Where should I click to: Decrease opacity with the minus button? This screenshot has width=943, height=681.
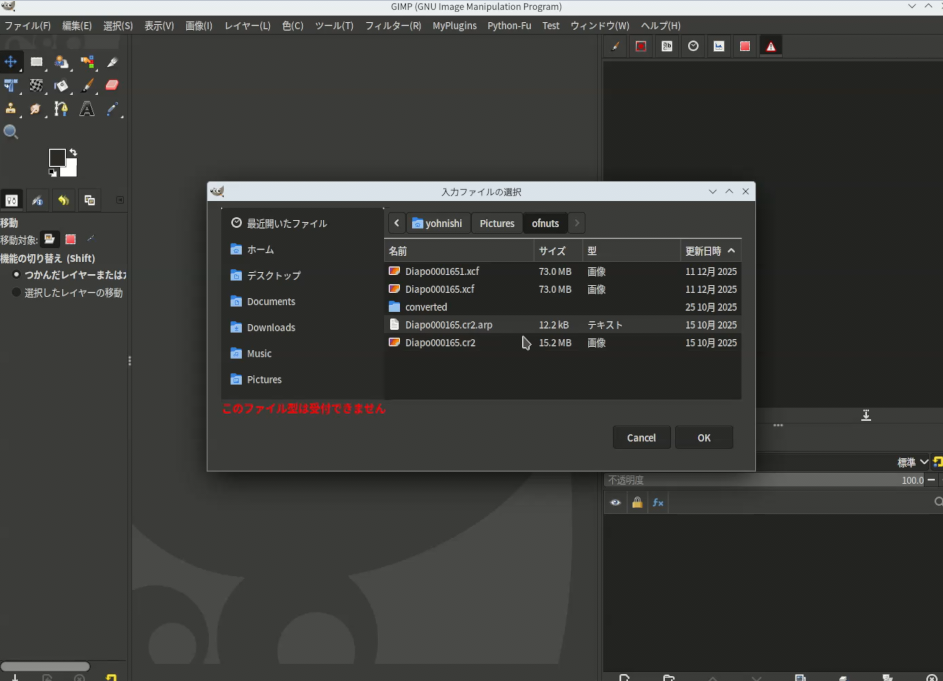coord(931,480)
